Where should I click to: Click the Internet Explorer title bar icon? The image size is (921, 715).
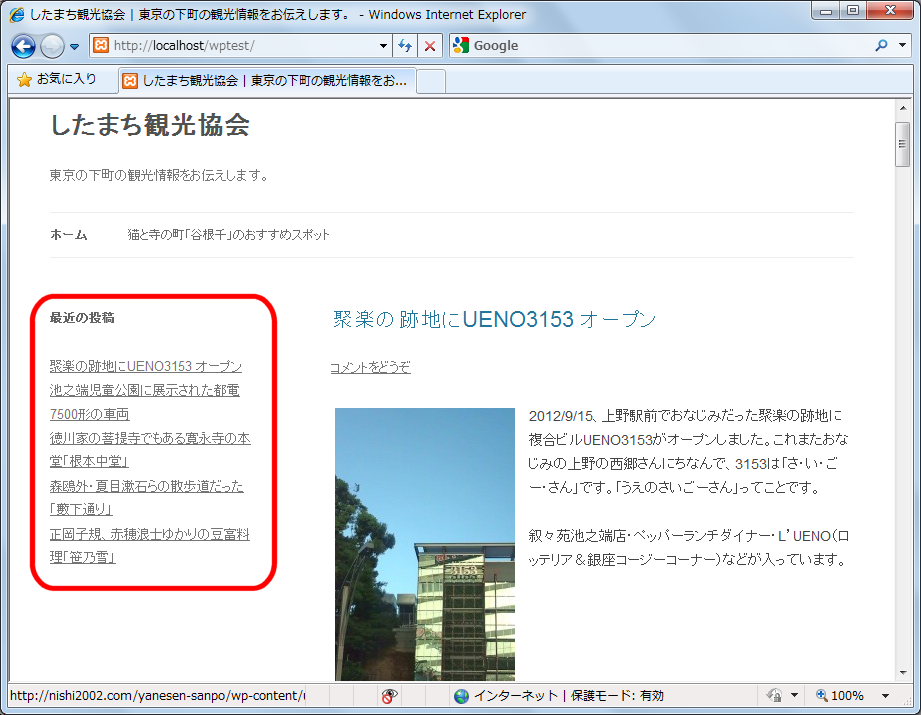17,14
